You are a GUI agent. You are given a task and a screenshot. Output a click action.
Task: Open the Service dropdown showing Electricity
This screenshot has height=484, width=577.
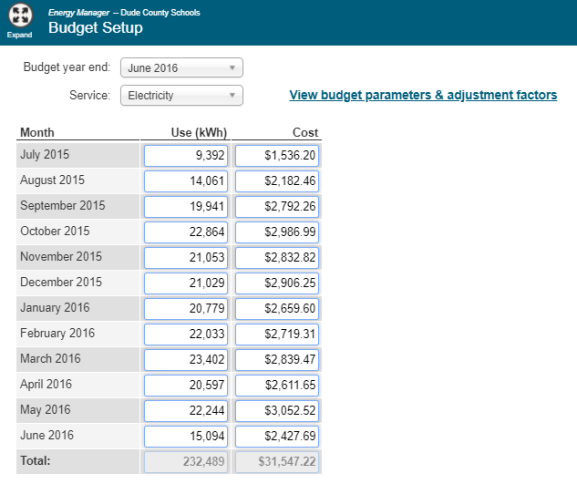[181, 95]
